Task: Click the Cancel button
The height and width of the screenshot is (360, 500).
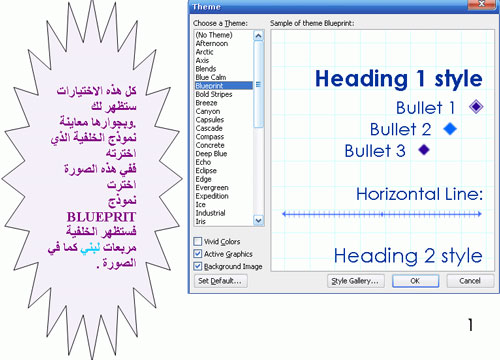Action: click(470, 281)
